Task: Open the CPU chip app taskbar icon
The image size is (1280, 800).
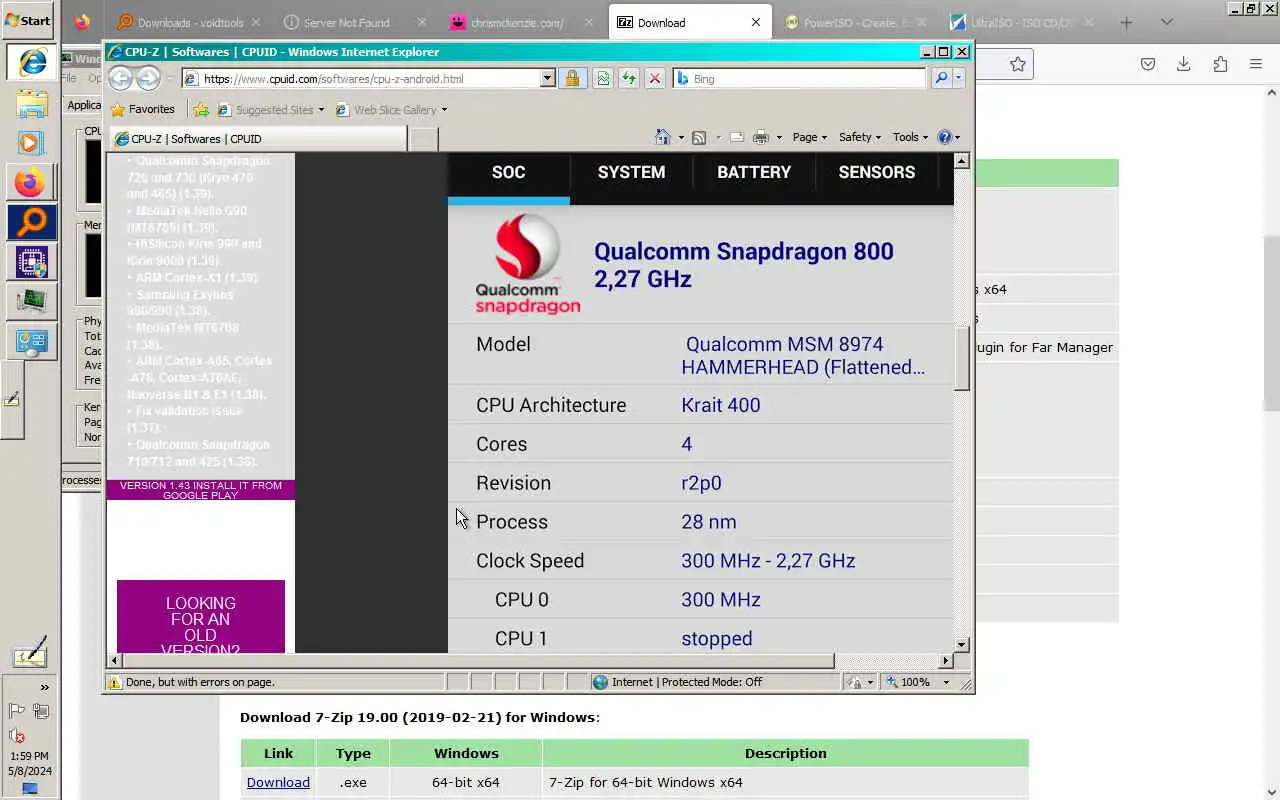Action: [31, 262]
